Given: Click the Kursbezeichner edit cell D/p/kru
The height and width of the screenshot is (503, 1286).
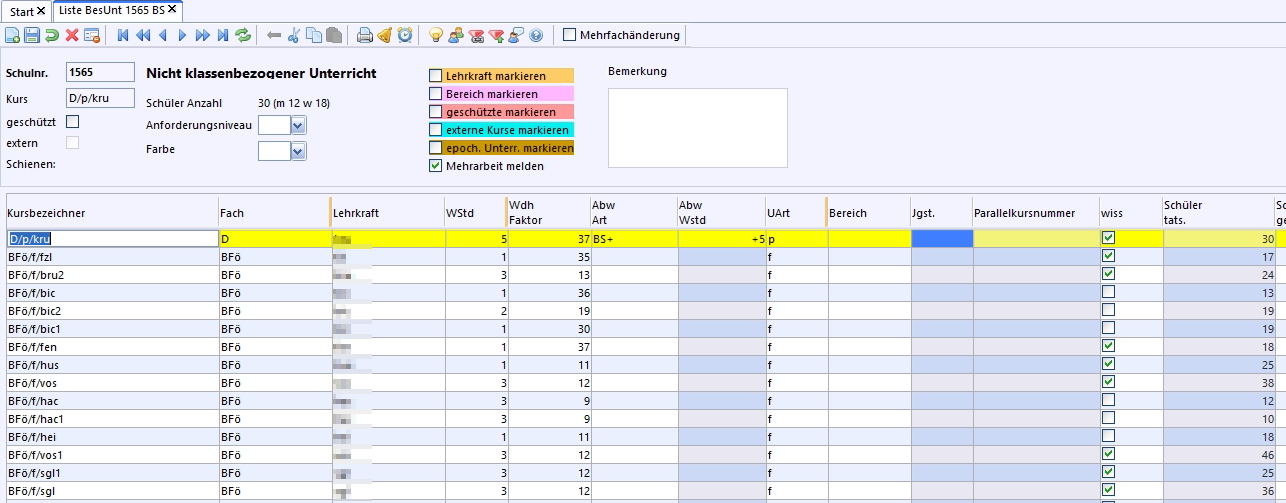Looking at the screenshot, I should click(112, 239).
